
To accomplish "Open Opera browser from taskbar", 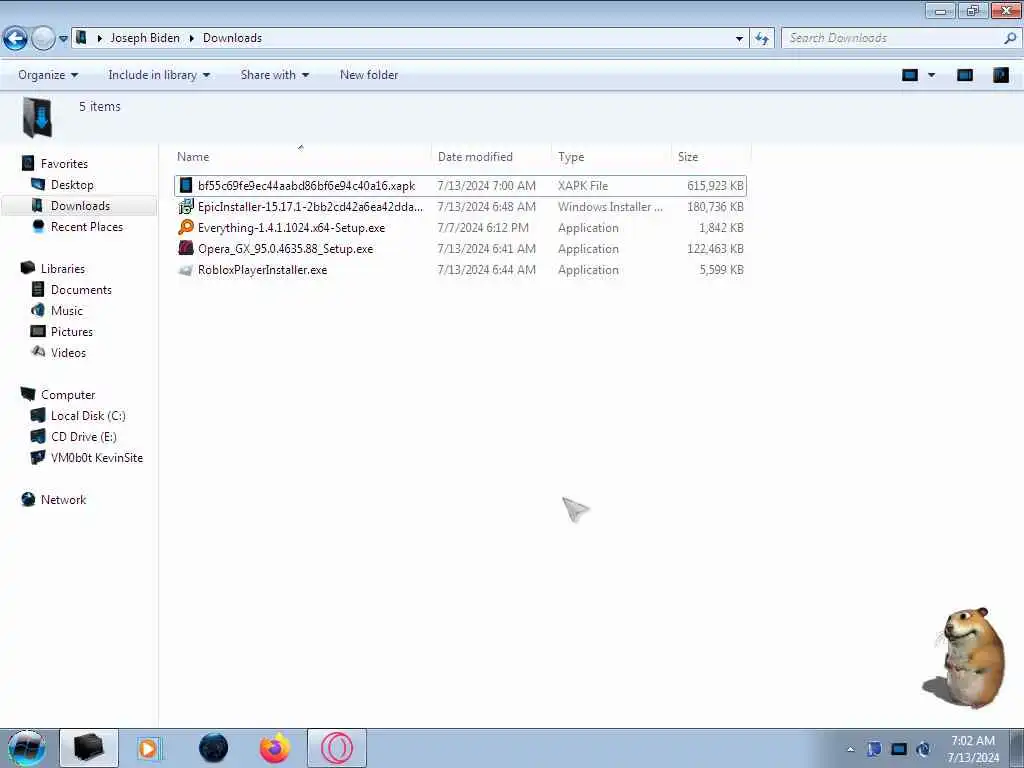I will pyautogui.click(x=337, y=748).
